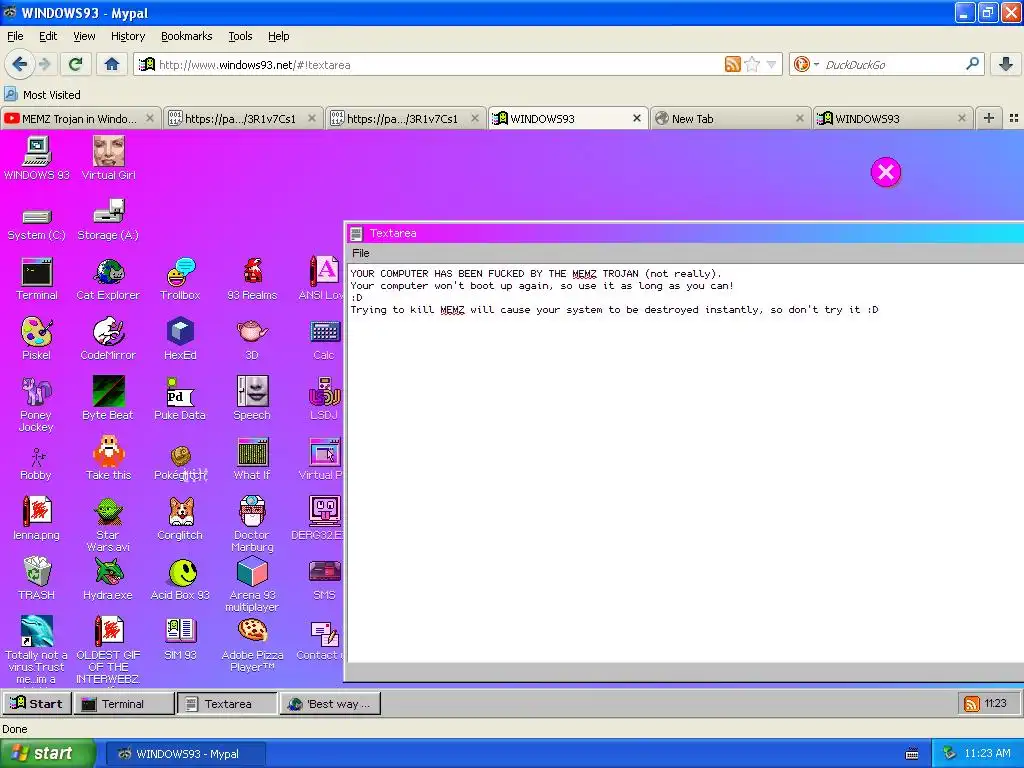Go to browser home page
This screenshot has width=1024, height=768.
(112, 64)
